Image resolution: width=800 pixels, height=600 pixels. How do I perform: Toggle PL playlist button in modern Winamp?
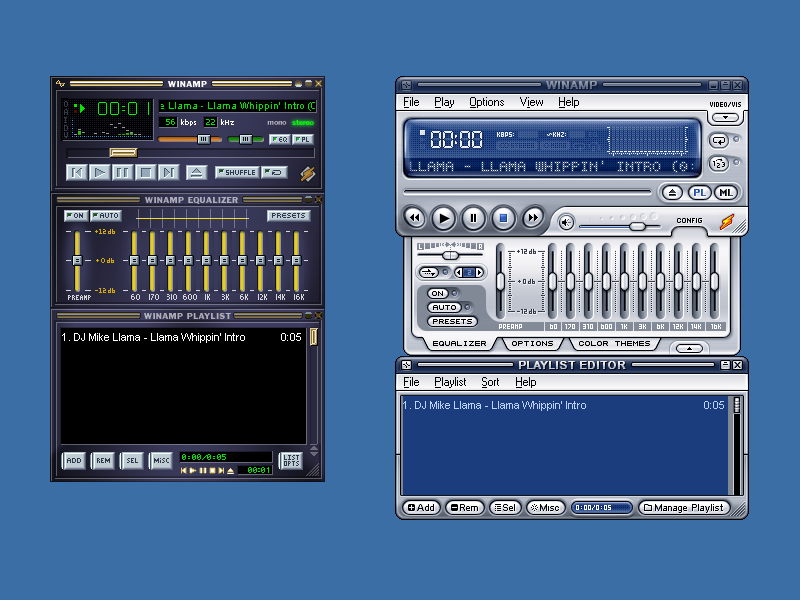[699, 193]
